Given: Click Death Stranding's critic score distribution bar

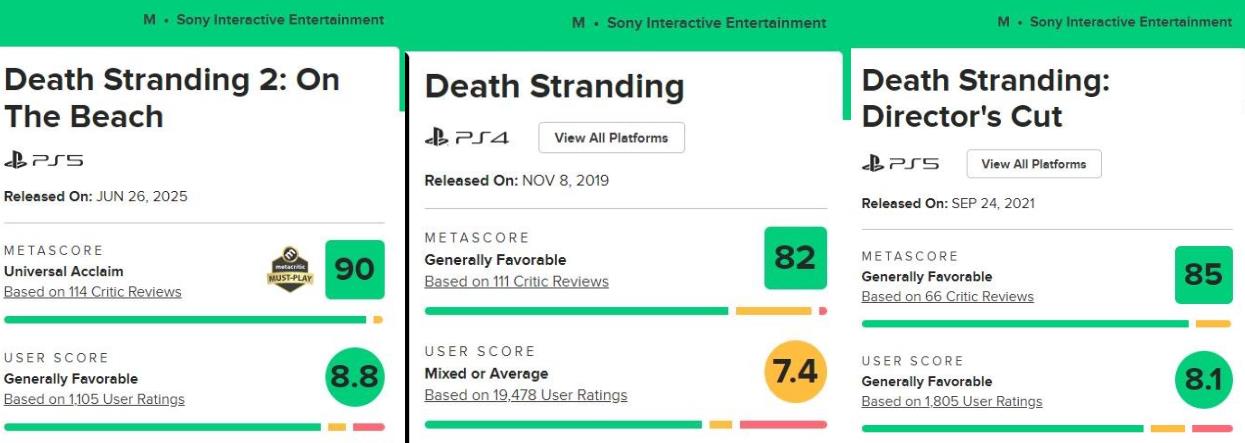Looking at the screenshot, I should click(625, 311).
